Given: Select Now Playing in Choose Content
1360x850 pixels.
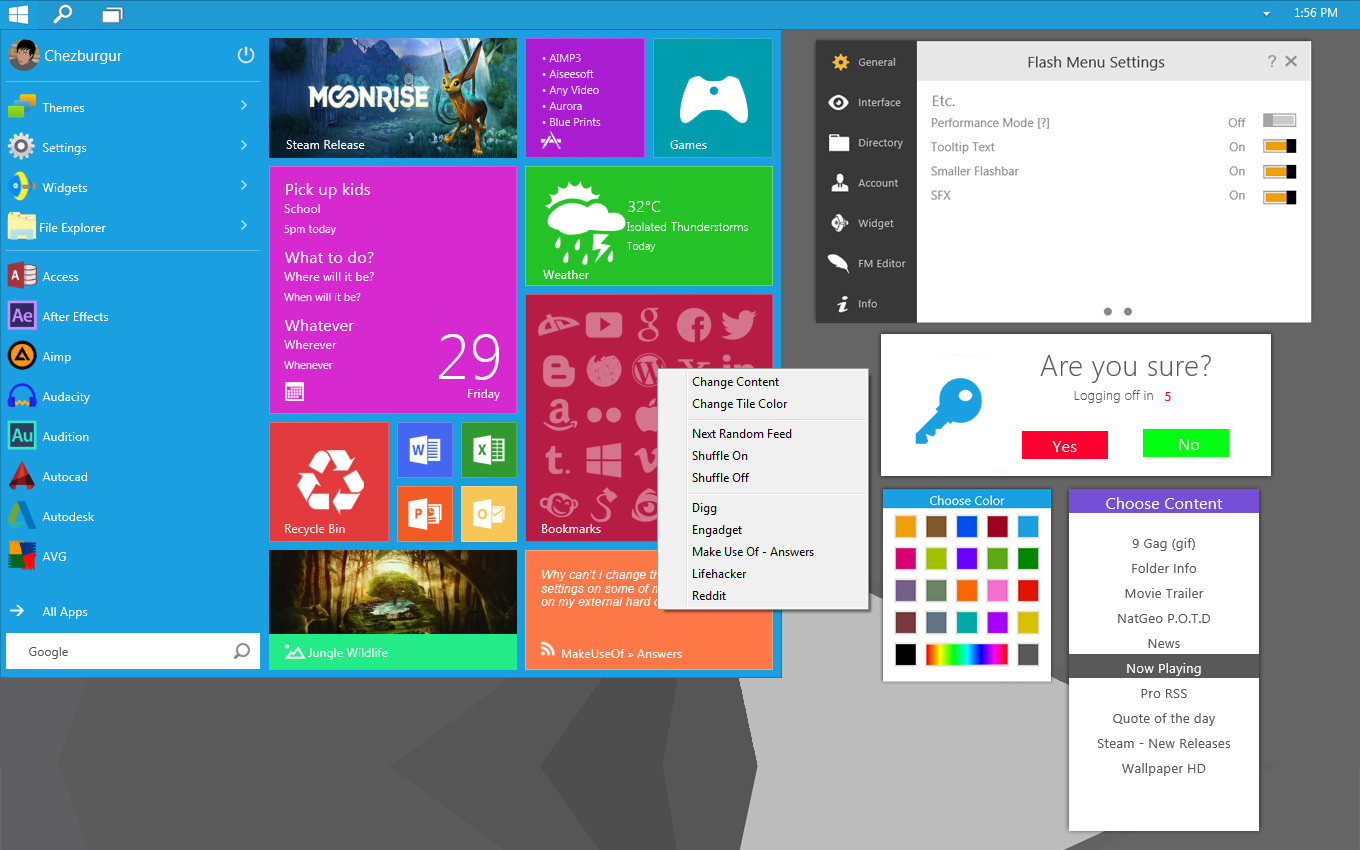Looking at the screenshot, I should [x=1164, y=668].
